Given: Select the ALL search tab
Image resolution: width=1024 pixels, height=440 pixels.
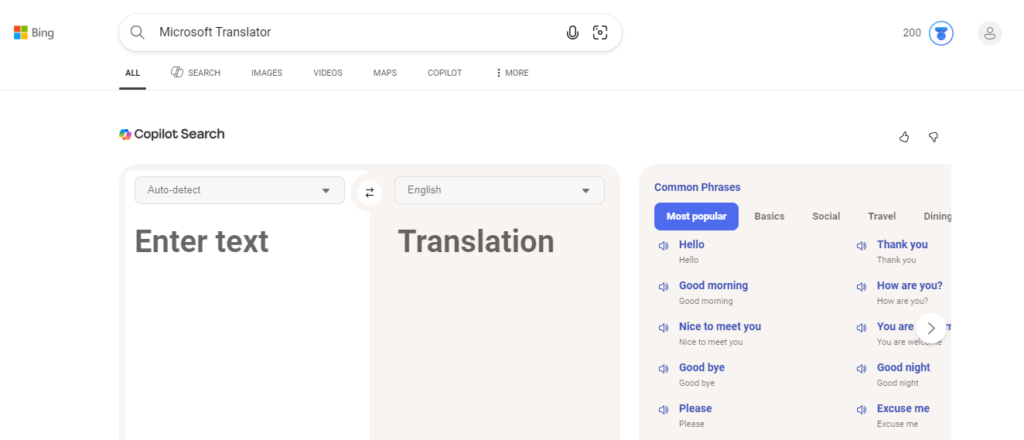Looking at the screenshot, I should pos(133,72).
